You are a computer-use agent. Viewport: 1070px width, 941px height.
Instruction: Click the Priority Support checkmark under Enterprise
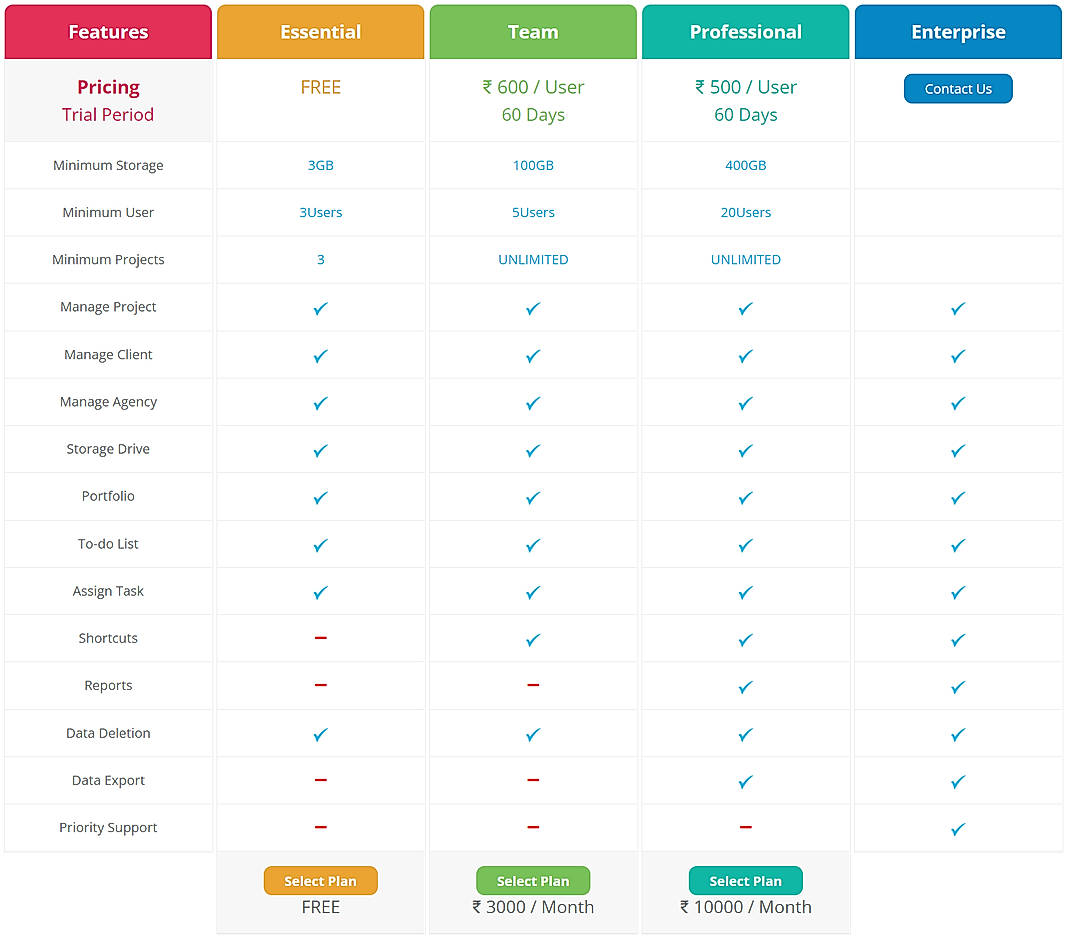[x=958, y=828]
